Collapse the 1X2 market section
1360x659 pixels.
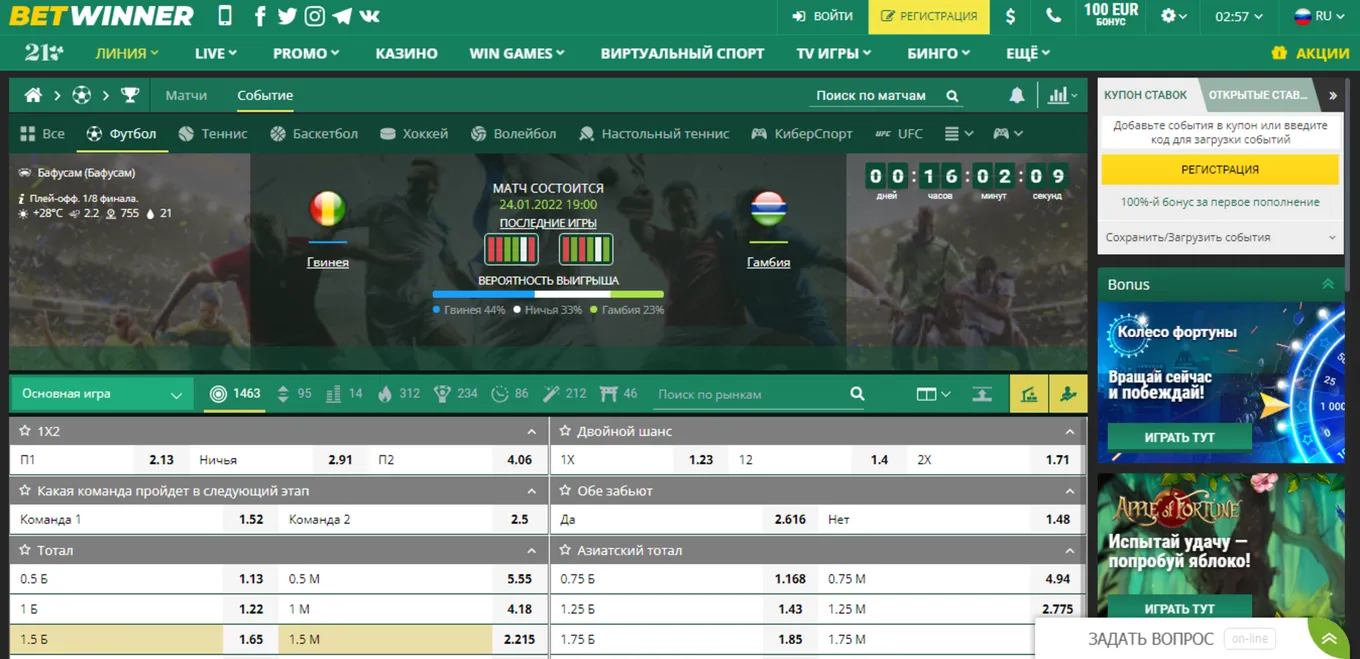pyautogui.click(x=531, y=432)
